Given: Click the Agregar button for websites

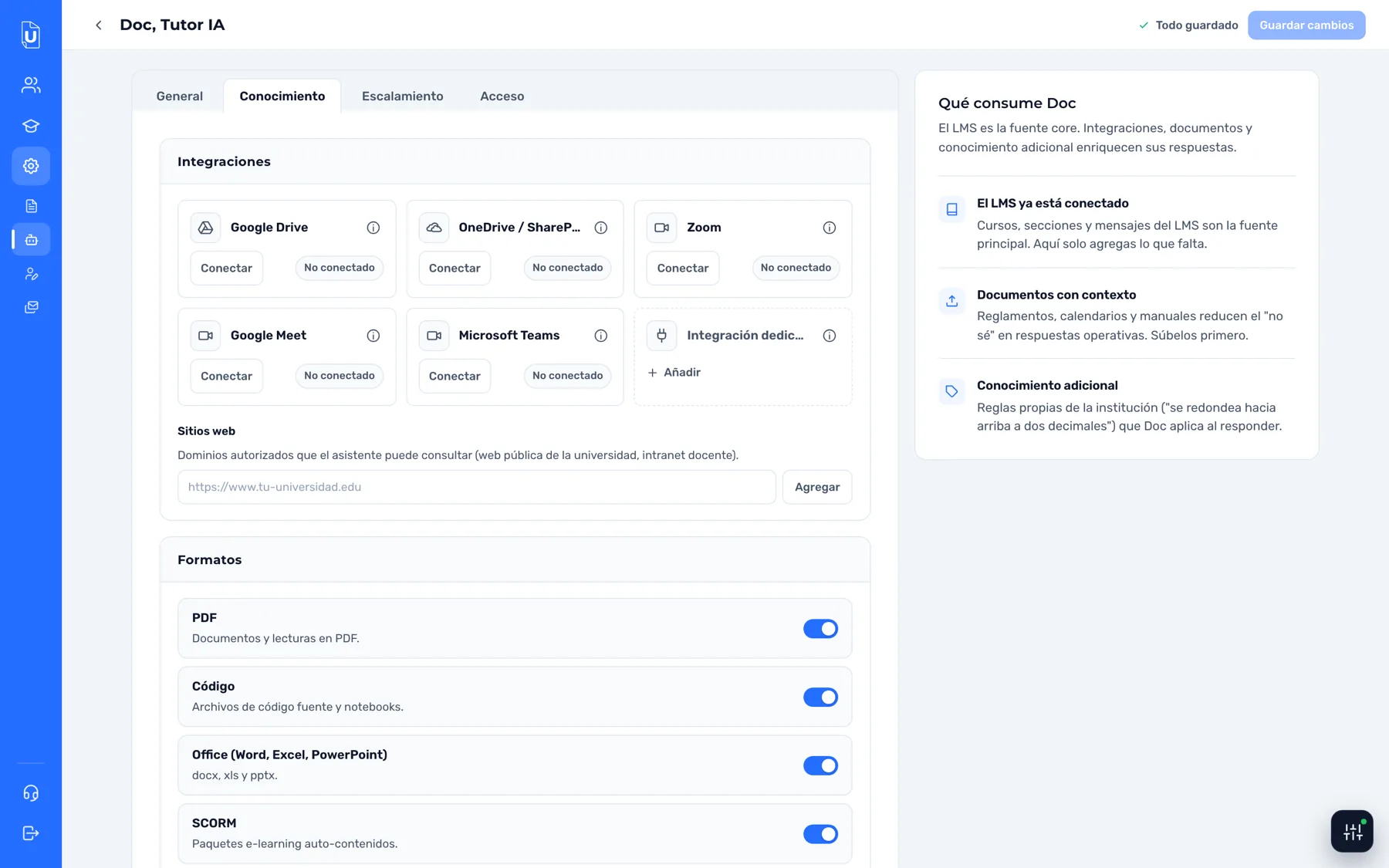Looking at the screenshot, I should [x=817, y=487].
